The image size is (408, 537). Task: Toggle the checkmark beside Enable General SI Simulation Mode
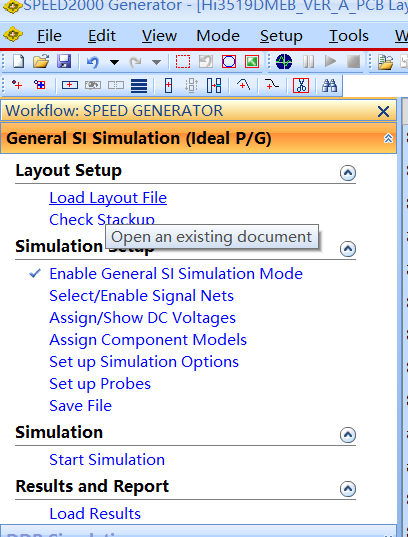point(35,273)
